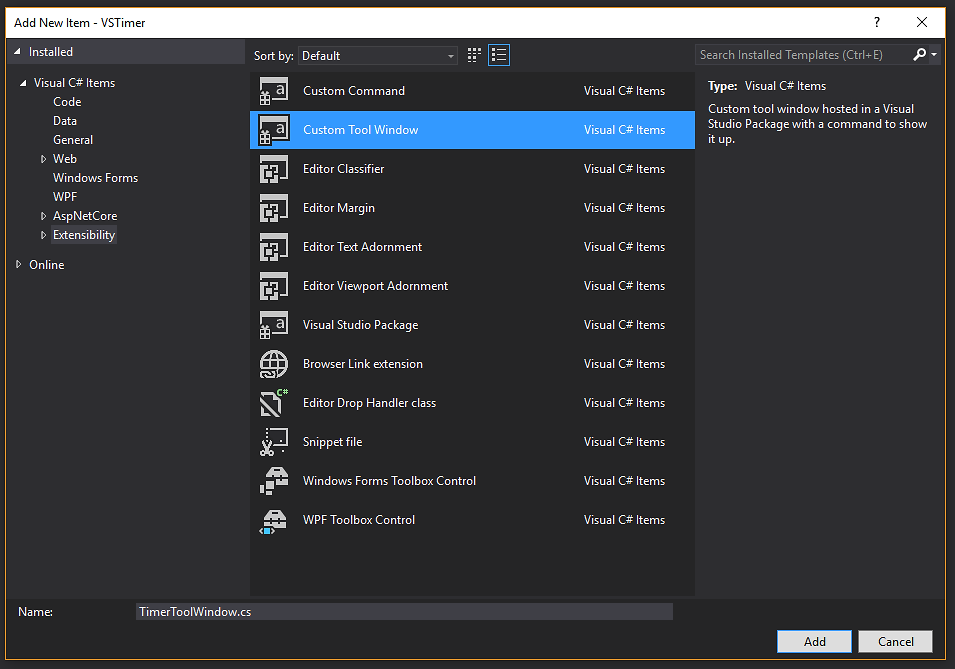This screenshot has width=955, height=669.
Task: Select the Data category
Action: (x=65, y=121)
